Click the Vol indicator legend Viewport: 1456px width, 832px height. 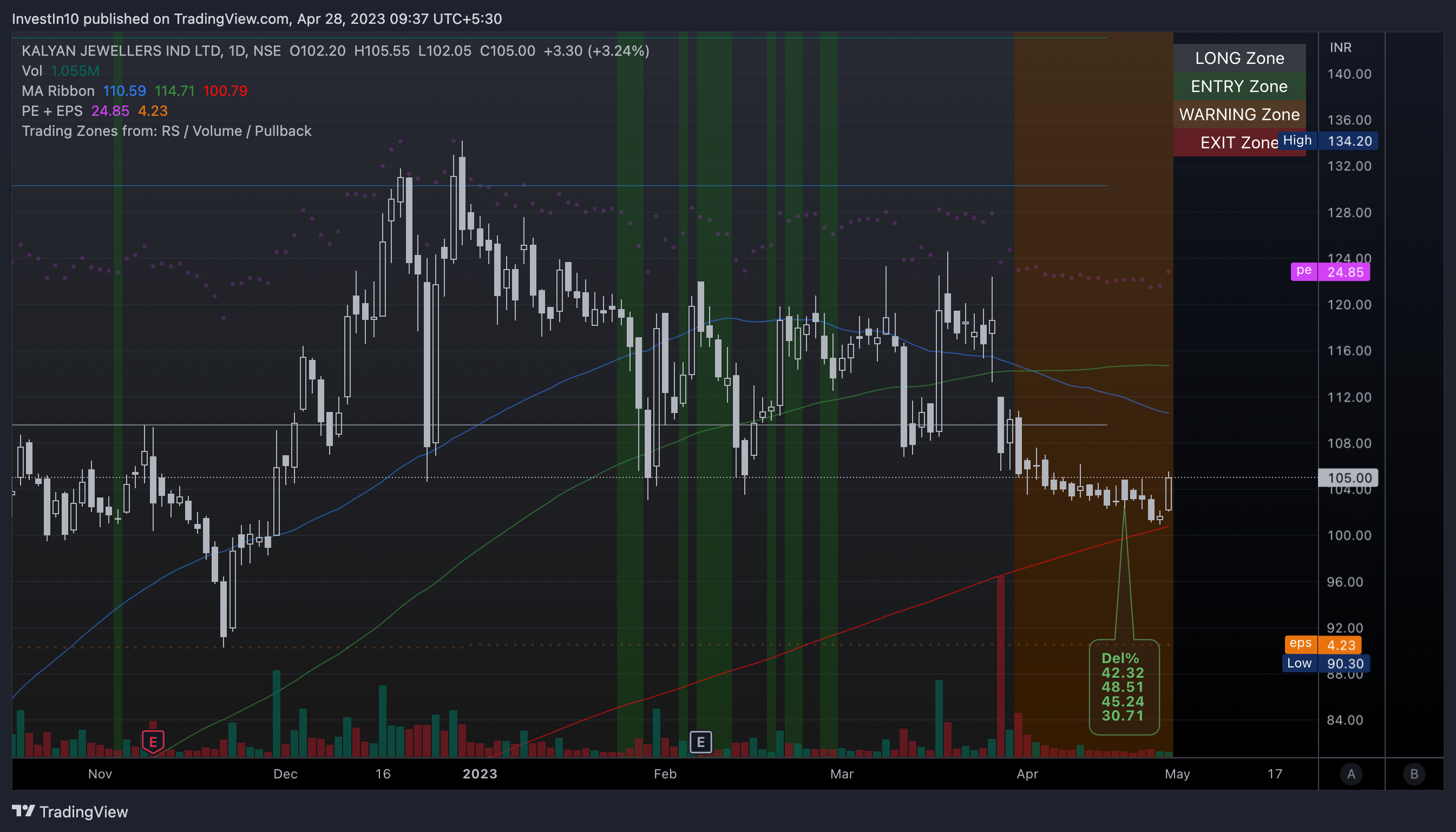point(61,71)
